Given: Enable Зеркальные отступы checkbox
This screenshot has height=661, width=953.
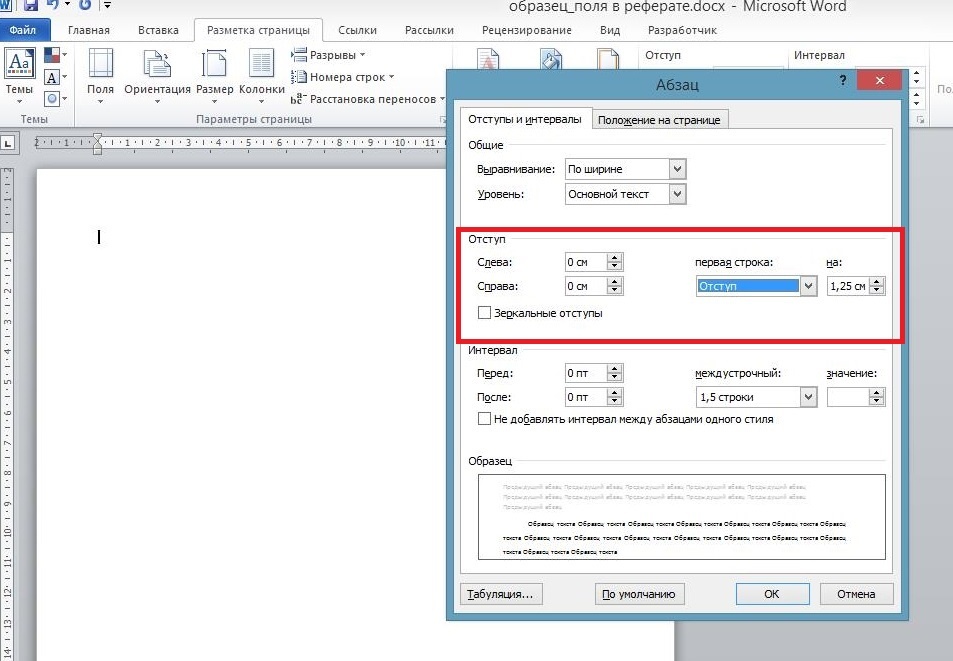Looking at the screenshot, I should [485, 313].
